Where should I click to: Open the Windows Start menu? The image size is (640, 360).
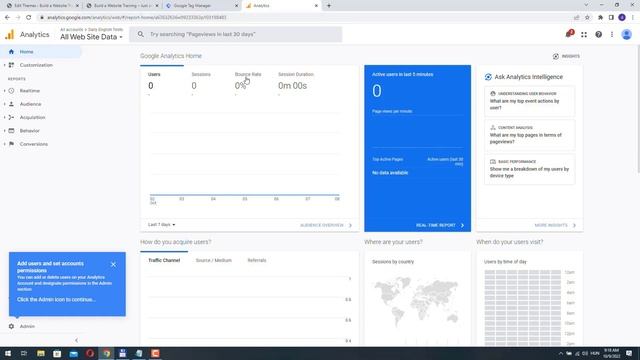8,353
